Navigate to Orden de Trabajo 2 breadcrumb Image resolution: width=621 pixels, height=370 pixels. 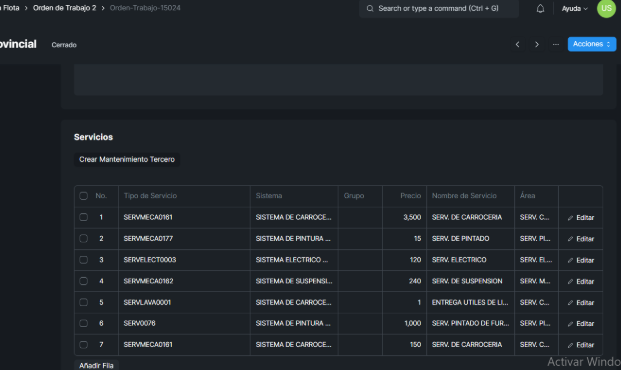65,8
